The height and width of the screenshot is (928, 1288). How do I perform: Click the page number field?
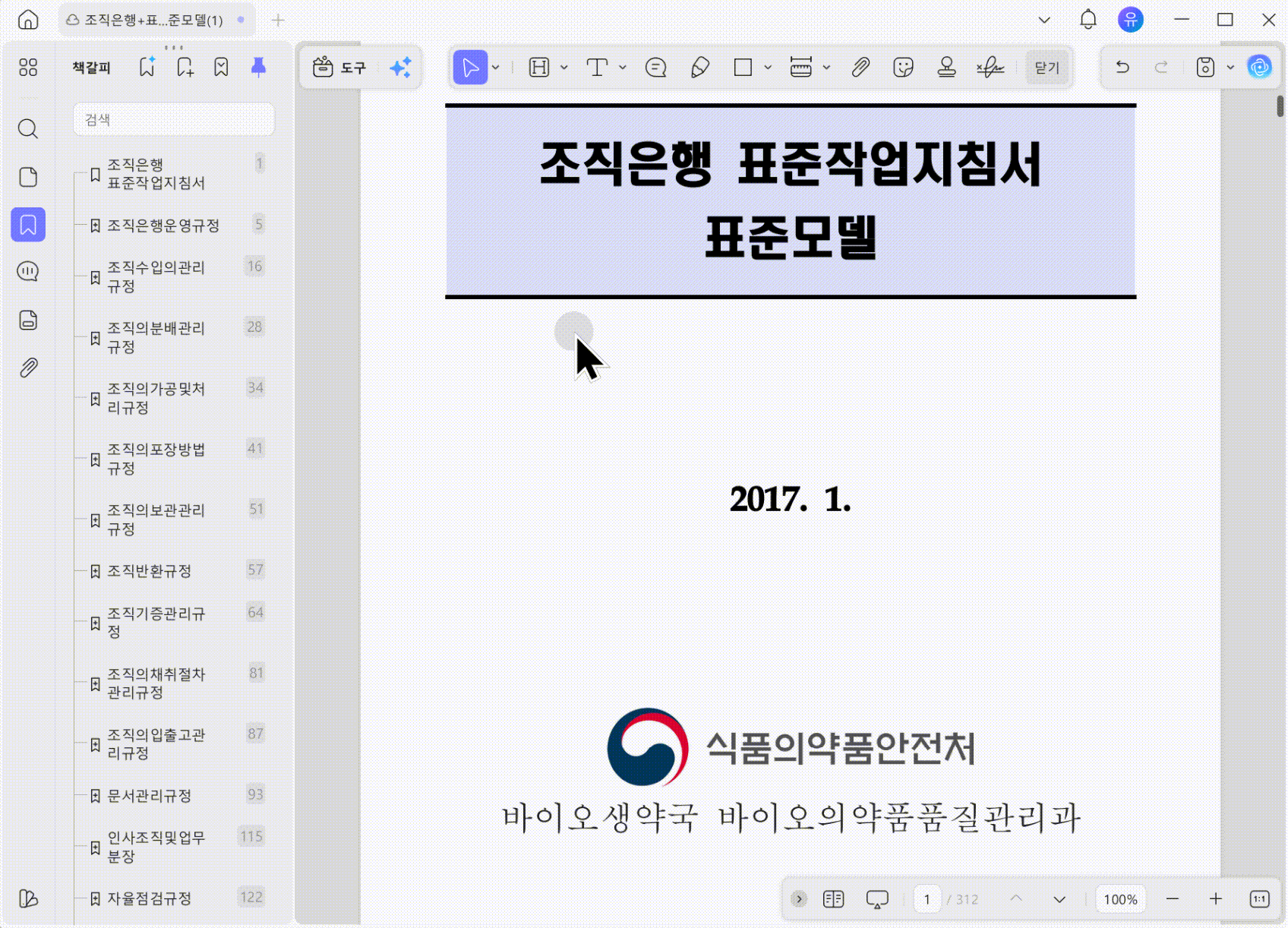pyautogui.click(x=927, y=899)
